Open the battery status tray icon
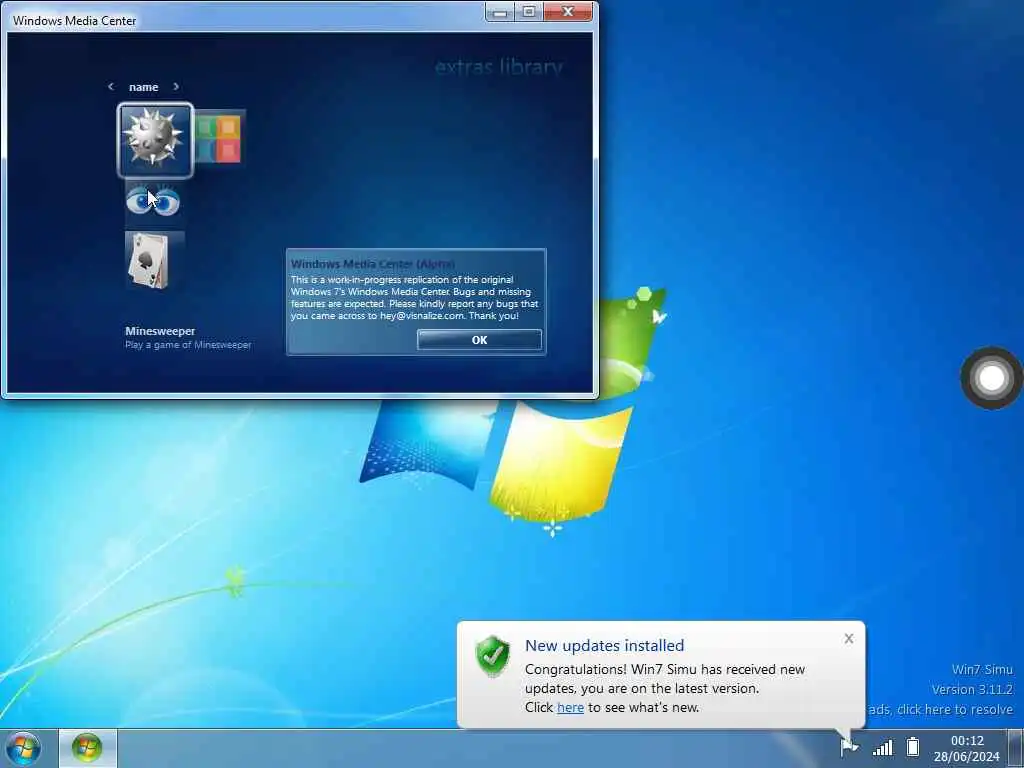1024x768 pixels. pyautogui.click(x=913, y=746)
